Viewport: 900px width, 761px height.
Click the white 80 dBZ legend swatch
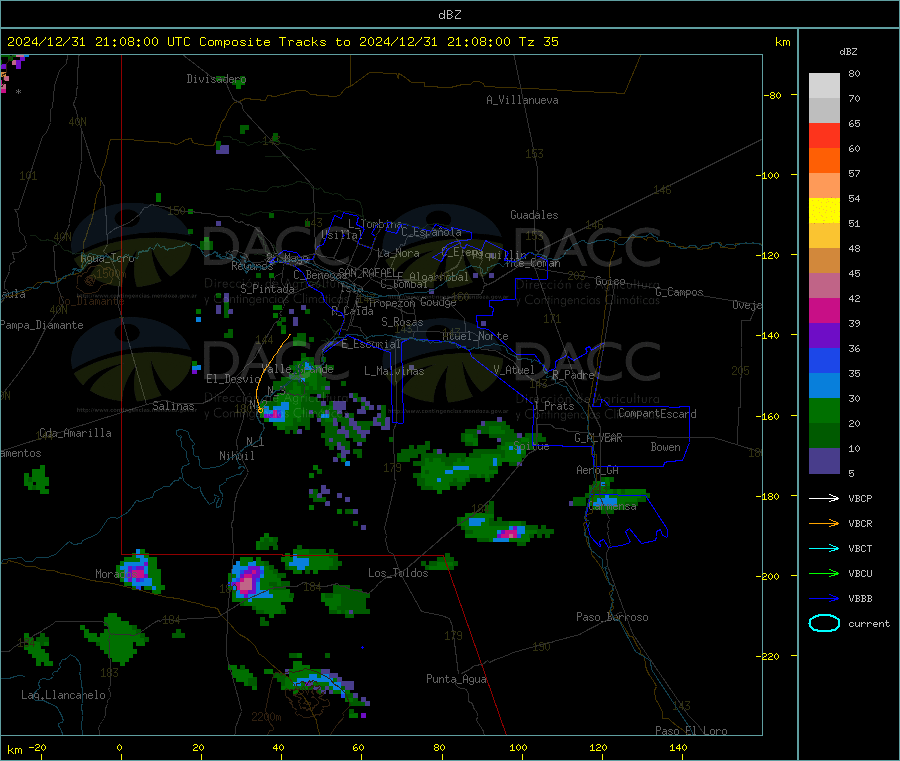tap(824, 86)
